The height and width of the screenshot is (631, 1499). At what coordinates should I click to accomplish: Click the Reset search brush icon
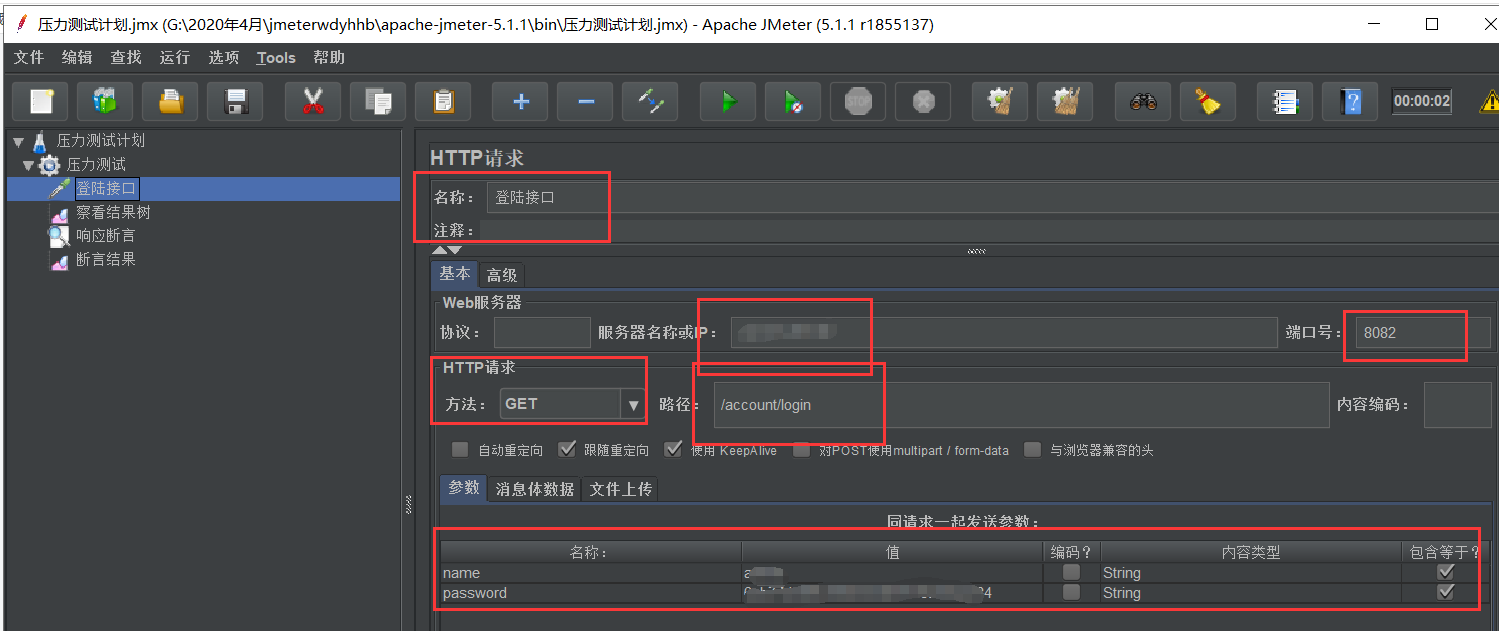(x=1208, y=101)
